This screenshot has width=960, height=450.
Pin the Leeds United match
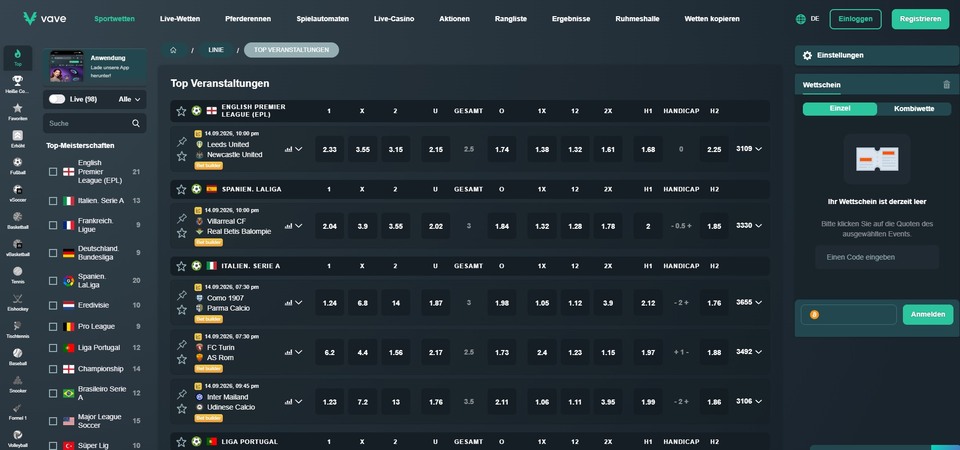click(x=181, y=142)
